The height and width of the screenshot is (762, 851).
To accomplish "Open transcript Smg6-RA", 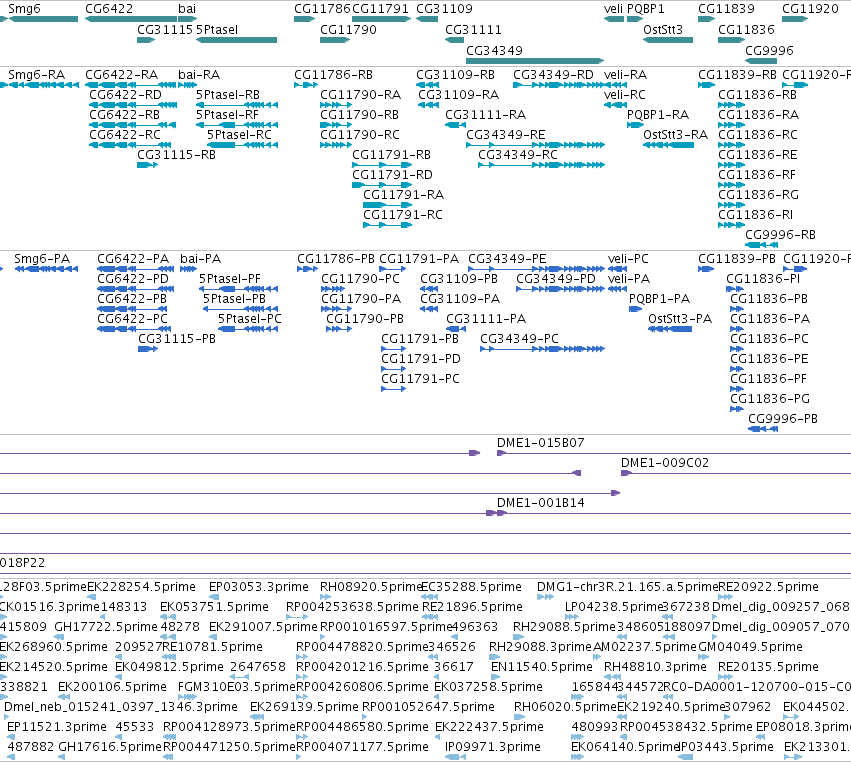I will point(36,74).
